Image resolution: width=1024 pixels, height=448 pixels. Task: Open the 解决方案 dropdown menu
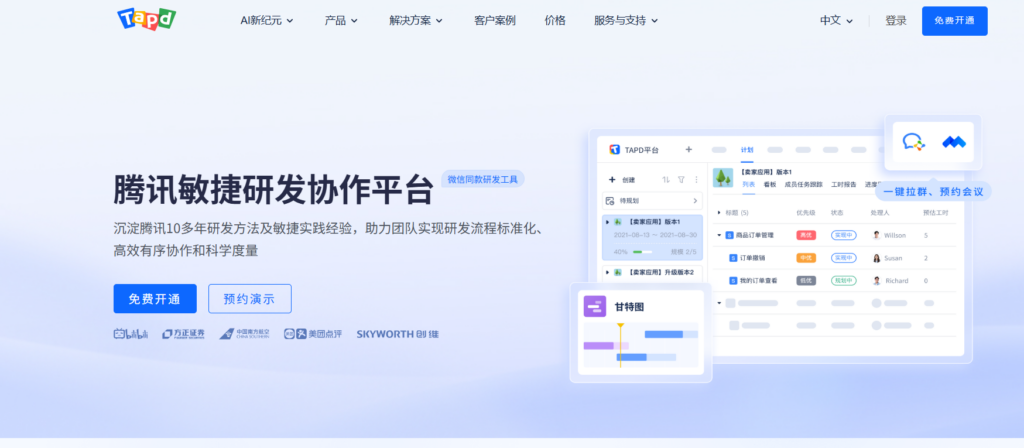(x=416, y=21)
